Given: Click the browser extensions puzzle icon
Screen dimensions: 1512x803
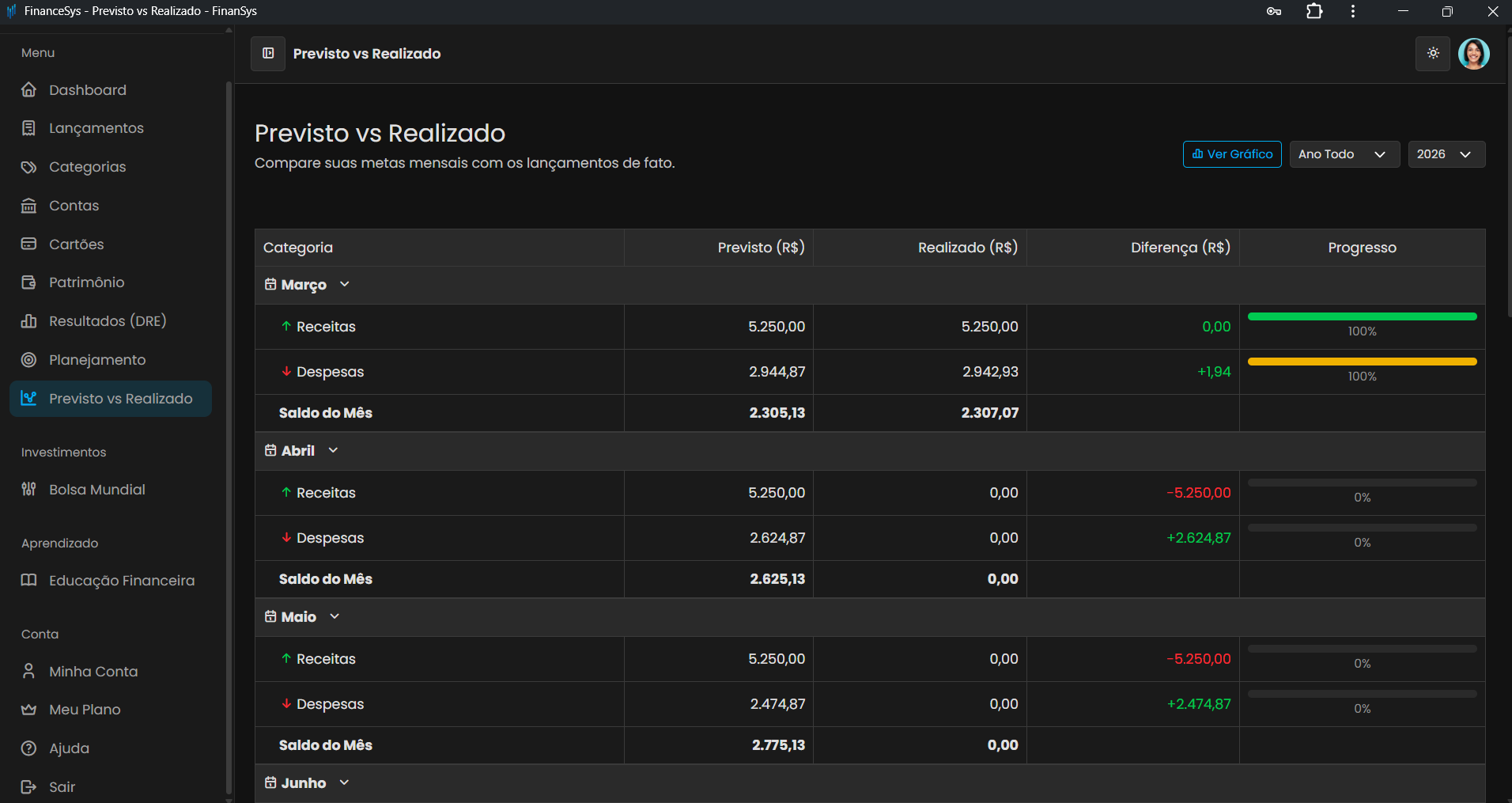Looking at the screenshot, I should tap(1314, 11).
